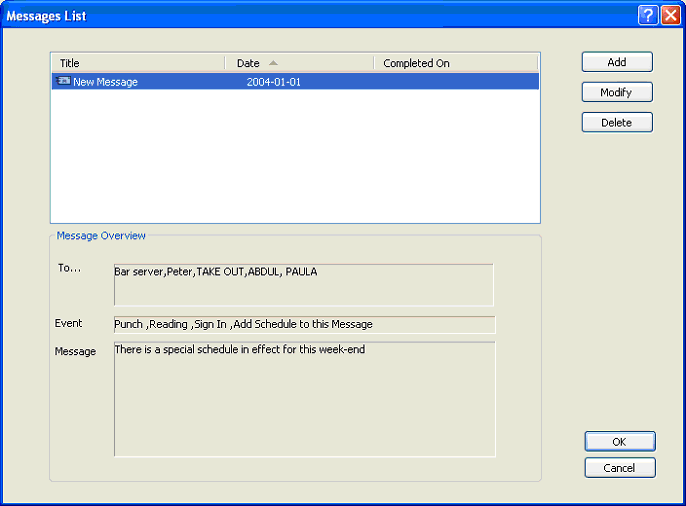The image size is (686, 506).
Task: Confirm the dialog with OK
Action: (620, 442)
